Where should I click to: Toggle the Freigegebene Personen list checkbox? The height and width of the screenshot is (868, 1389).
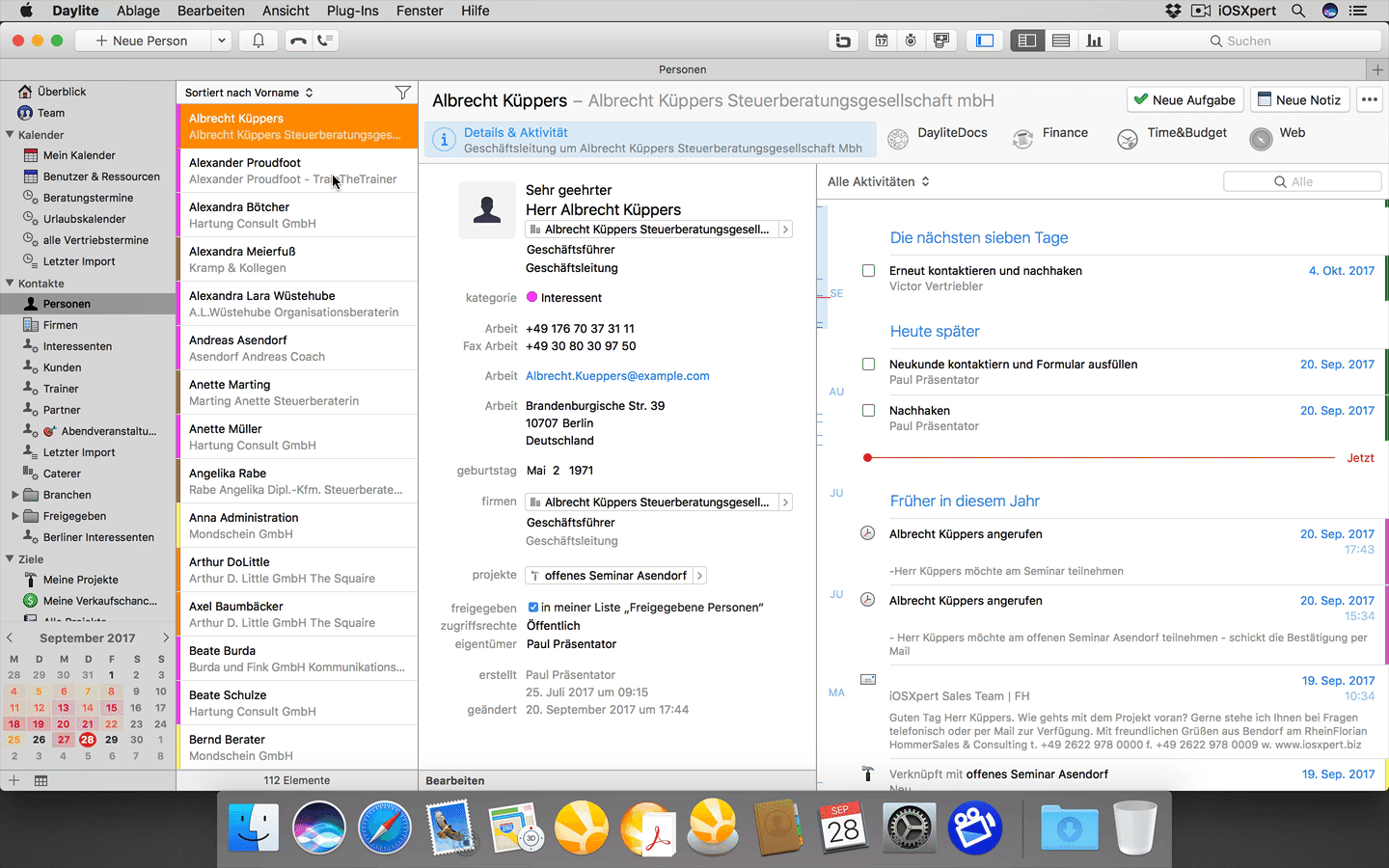[x=532, y=608]
